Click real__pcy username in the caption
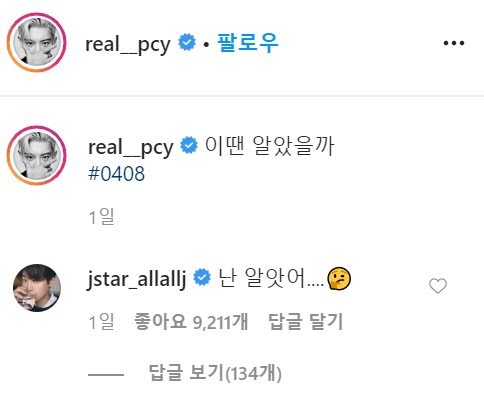 [131, 147]
